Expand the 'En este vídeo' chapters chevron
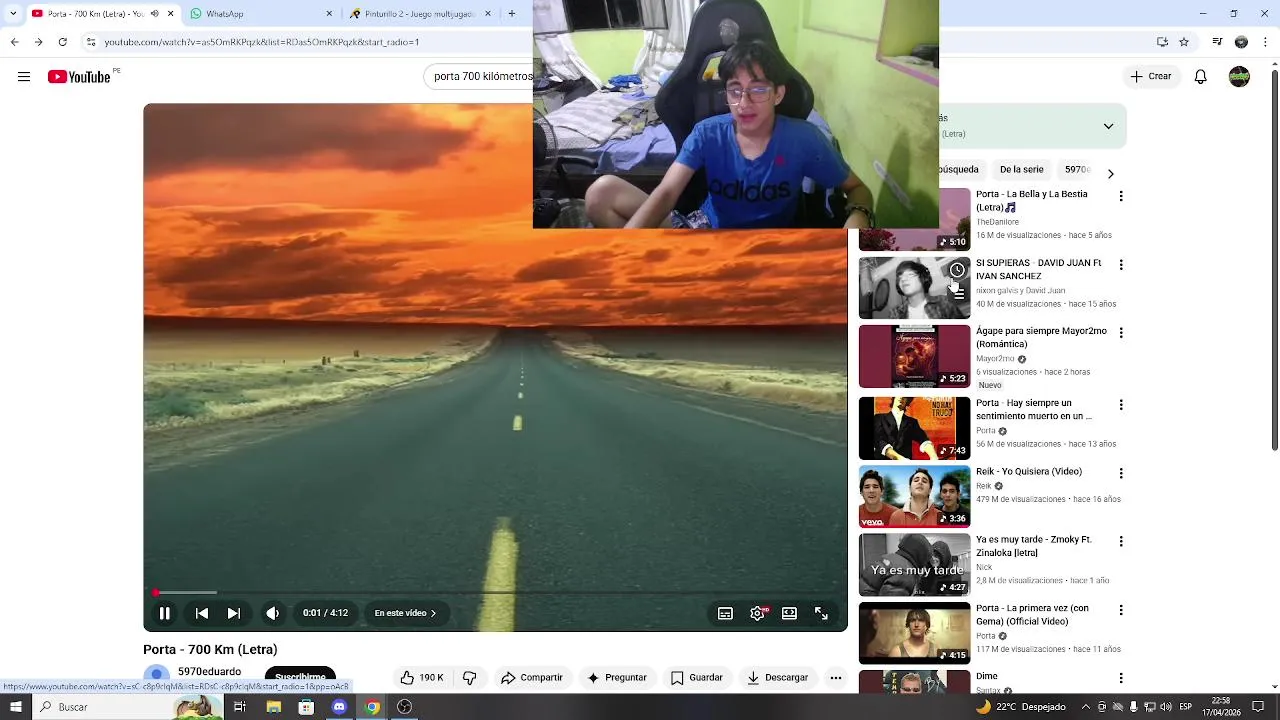This screenshot has height=720, width=1280. [x=405, y=613]
